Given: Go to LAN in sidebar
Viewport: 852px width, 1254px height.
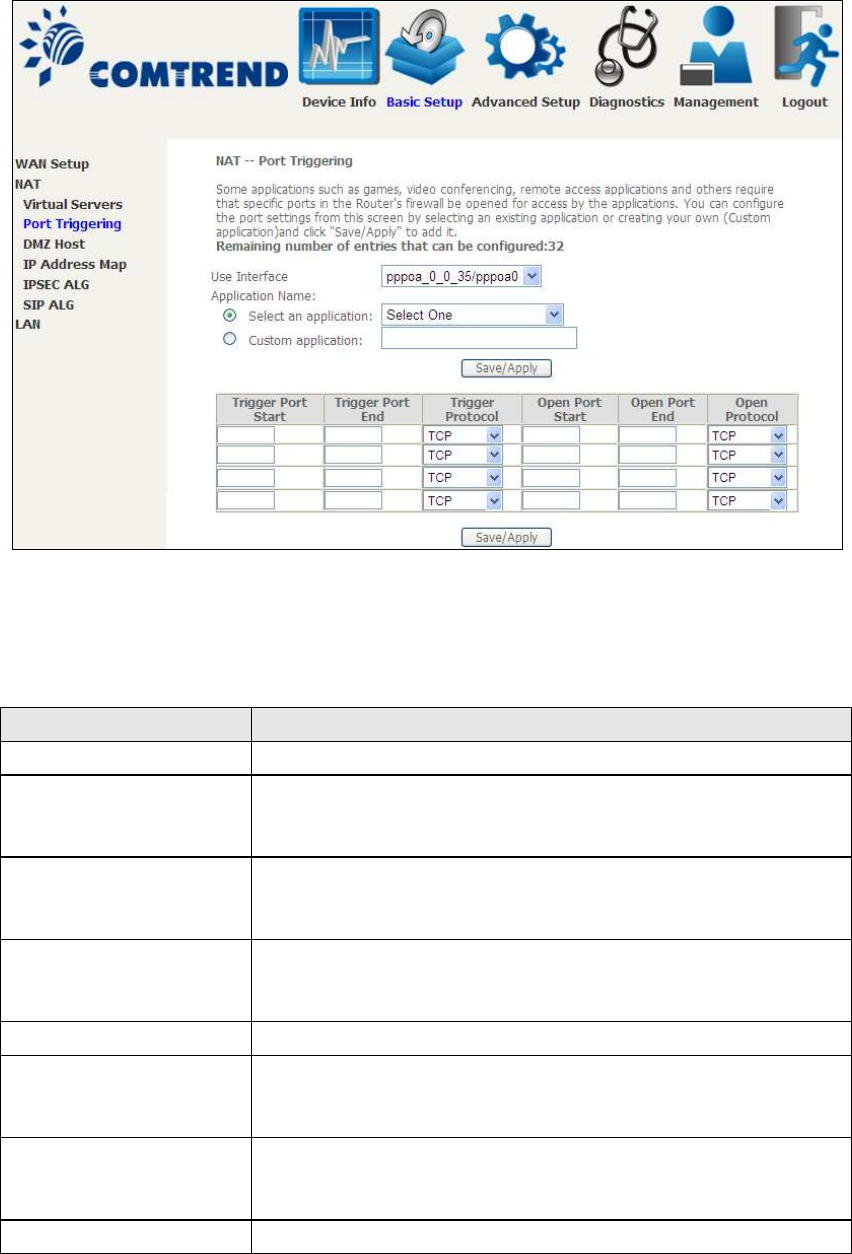Looking at the screenshot, I should point(27,325).
